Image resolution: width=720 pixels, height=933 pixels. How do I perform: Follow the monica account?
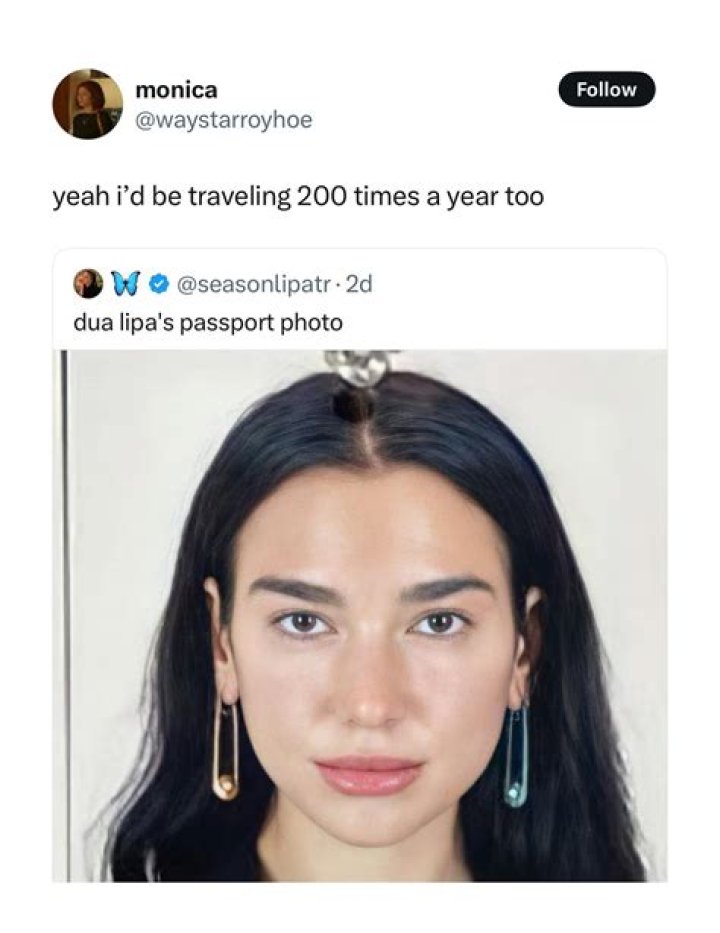[x=606, y=90]
